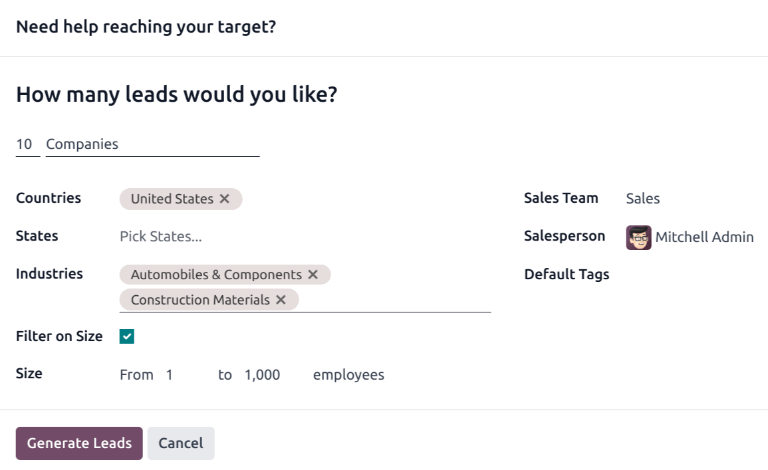Open the Companies lead type dropdown
The height and width of the screenshot is (470, 768).
click(152, 145)
